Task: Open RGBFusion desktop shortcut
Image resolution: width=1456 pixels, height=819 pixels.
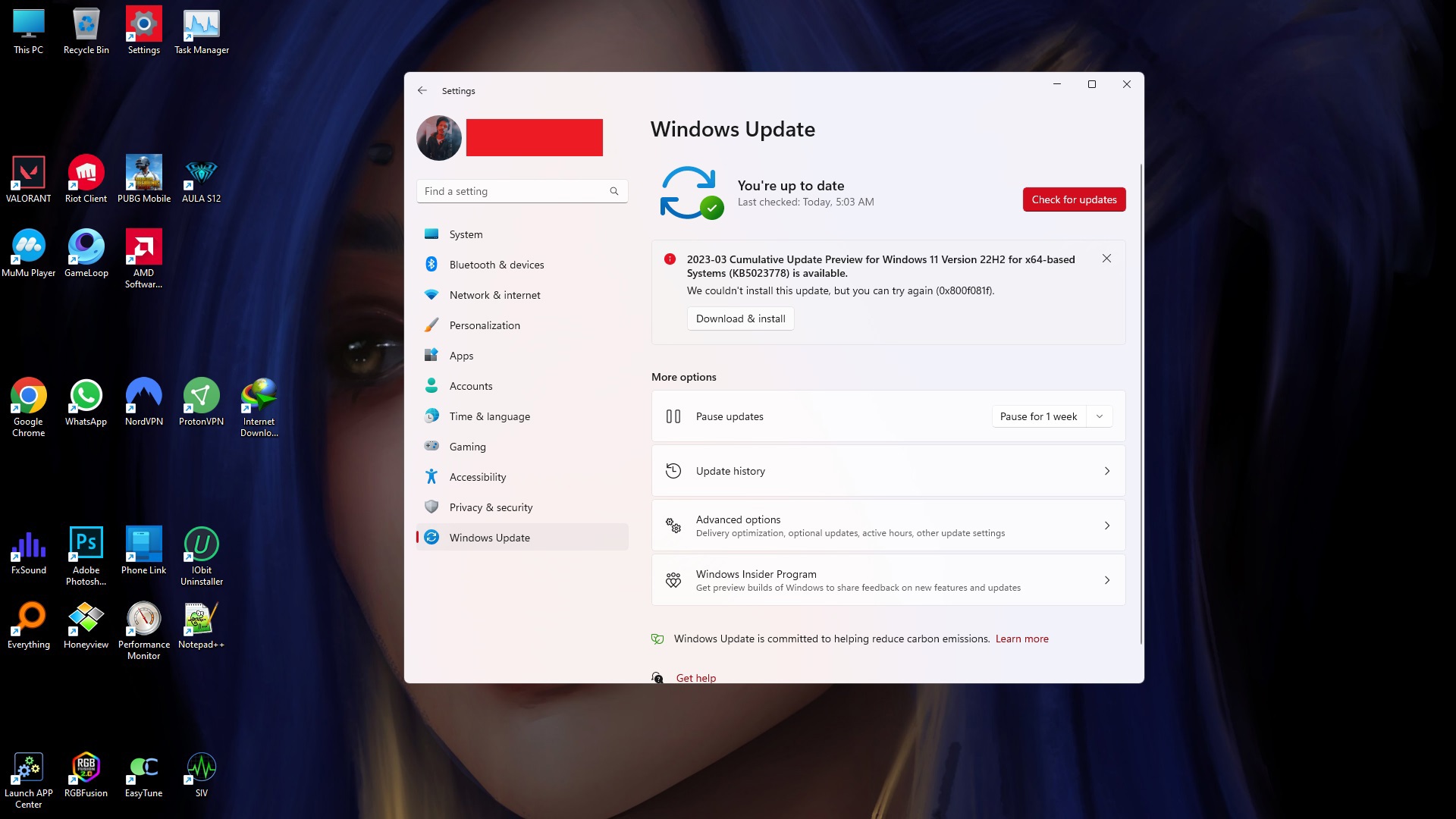Action: coord(86,774)
